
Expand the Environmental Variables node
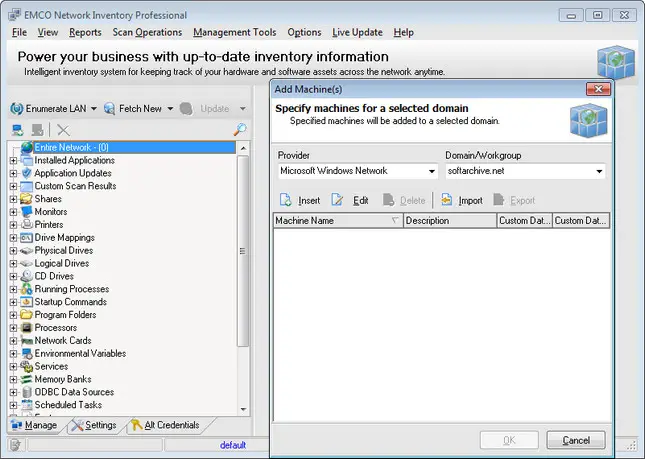coord(13,353)
